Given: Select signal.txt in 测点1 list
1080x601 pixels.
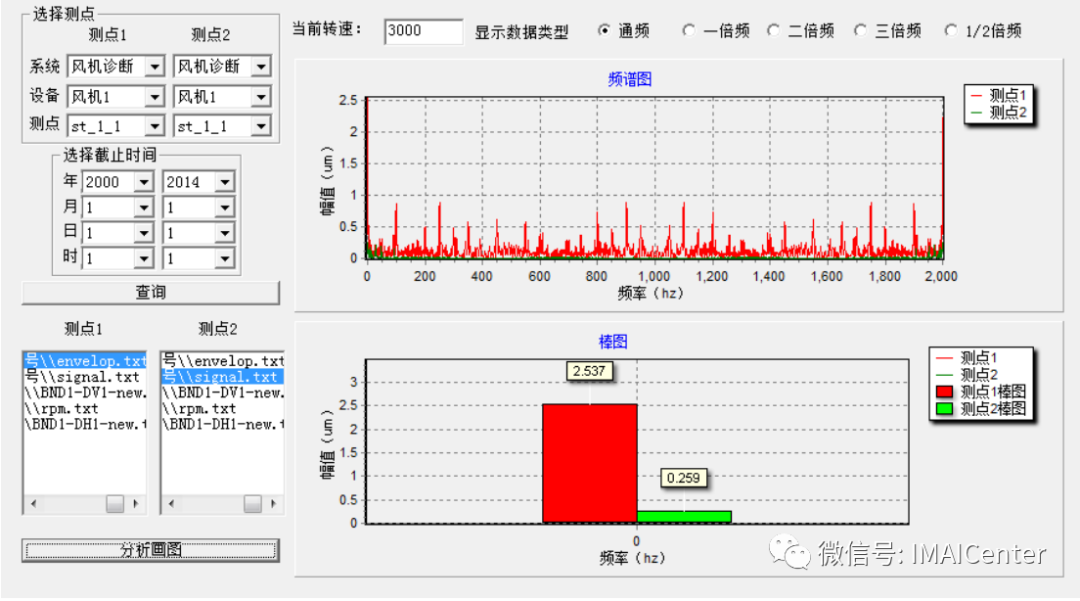Looking at the screenshot, I should (x=83, y=377).
